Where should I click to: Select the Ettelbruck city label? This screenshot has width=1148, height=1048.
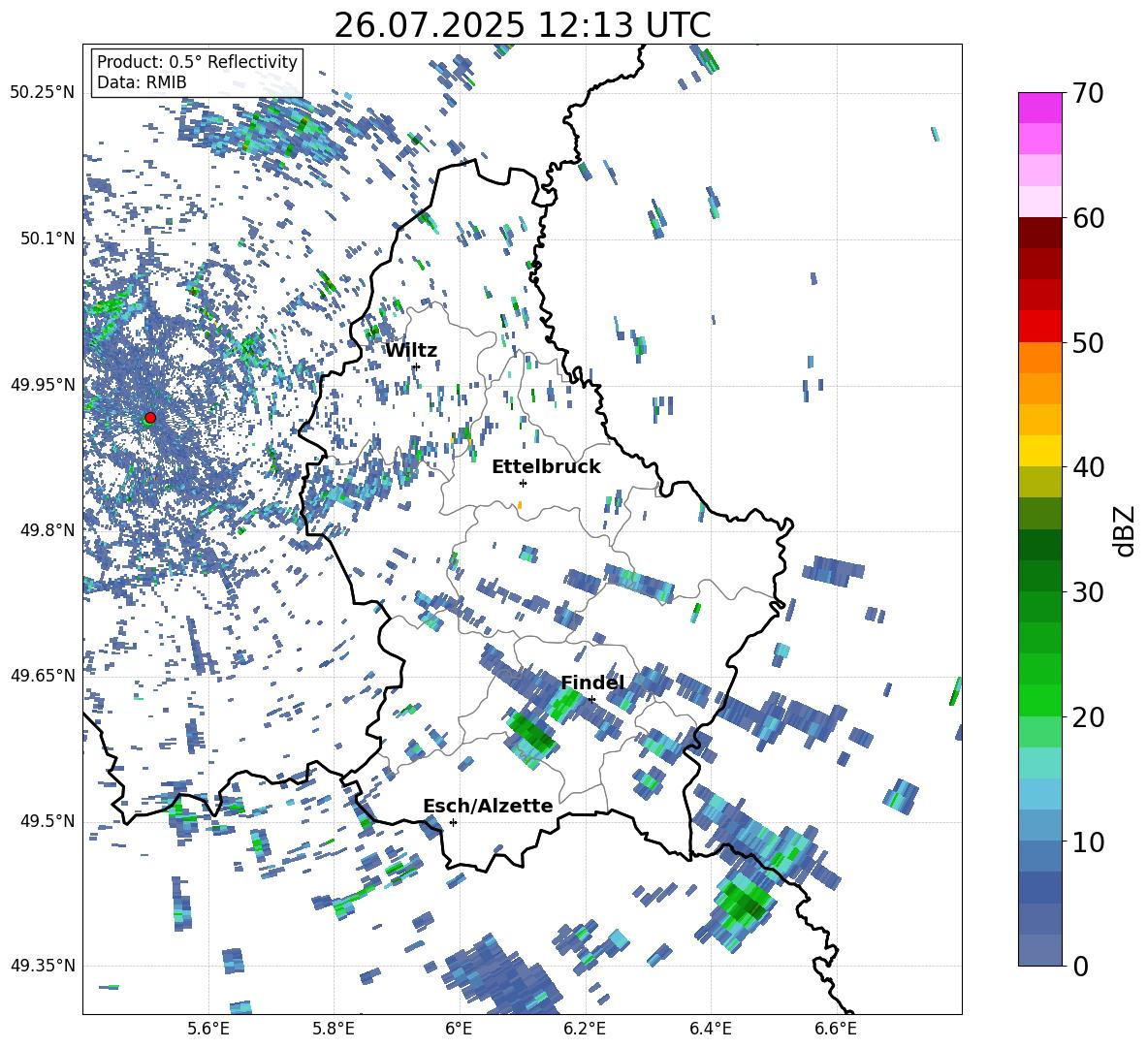[546, 467]
